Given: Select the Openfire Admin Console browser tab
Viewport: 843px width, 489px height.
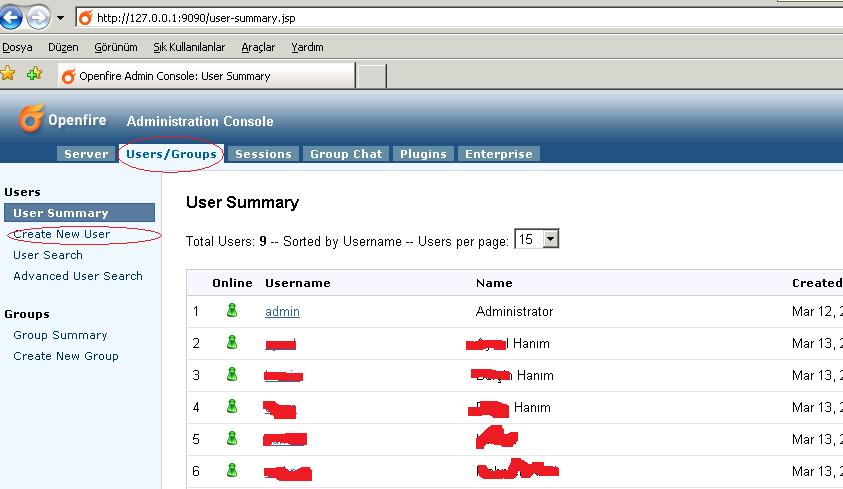Looking at the screenshot, I should point(206,76).
